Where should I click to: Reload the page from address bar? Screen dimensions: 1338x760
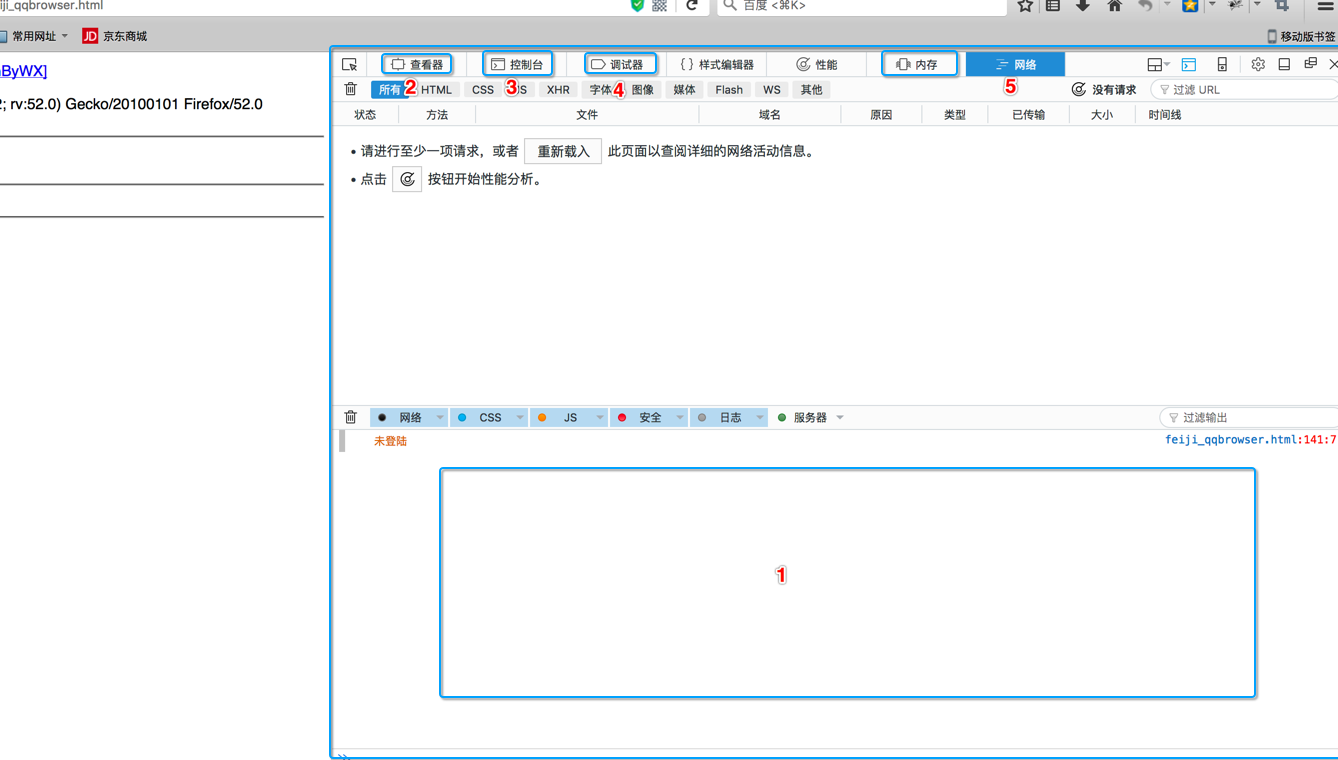(691, 6)
